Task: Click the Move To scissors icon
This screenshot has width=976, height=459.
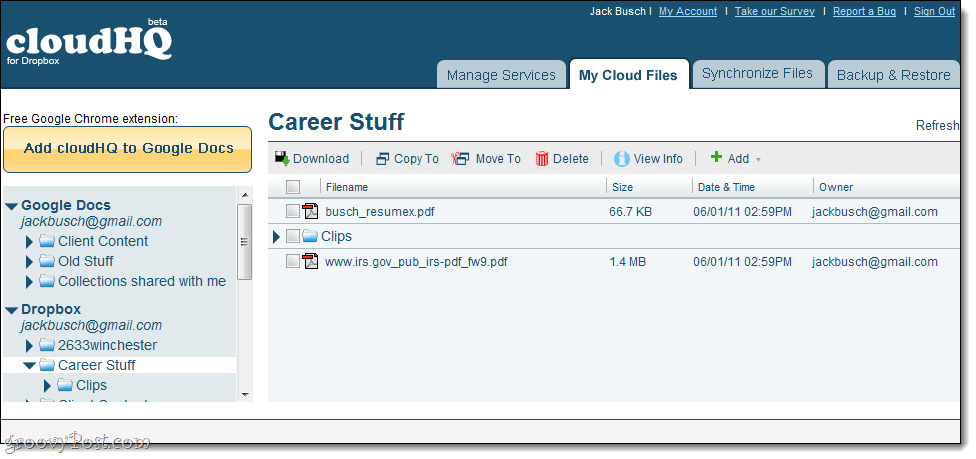Action: 460,159
